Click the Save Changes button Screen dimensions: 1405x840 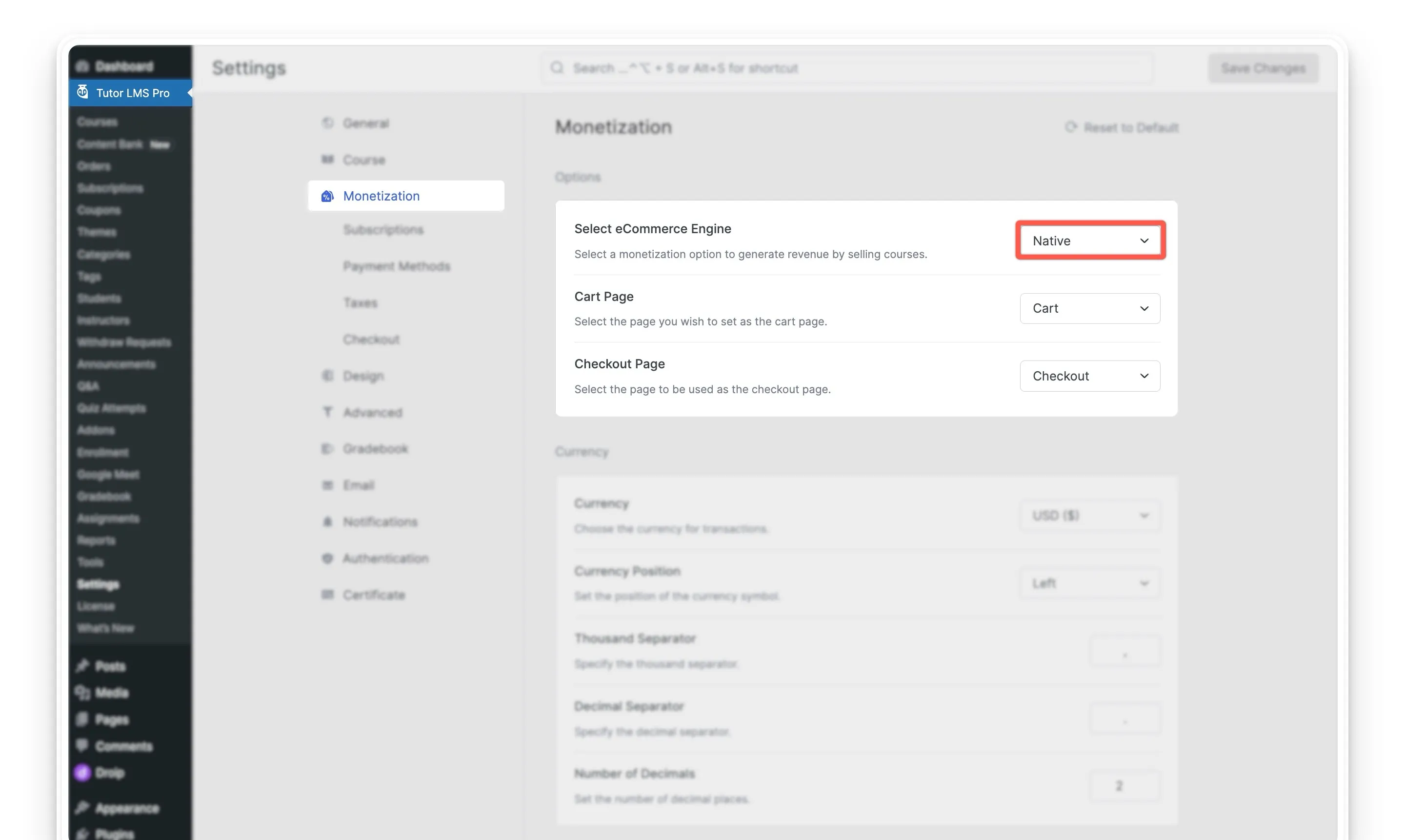click(x=1264, y=68)
